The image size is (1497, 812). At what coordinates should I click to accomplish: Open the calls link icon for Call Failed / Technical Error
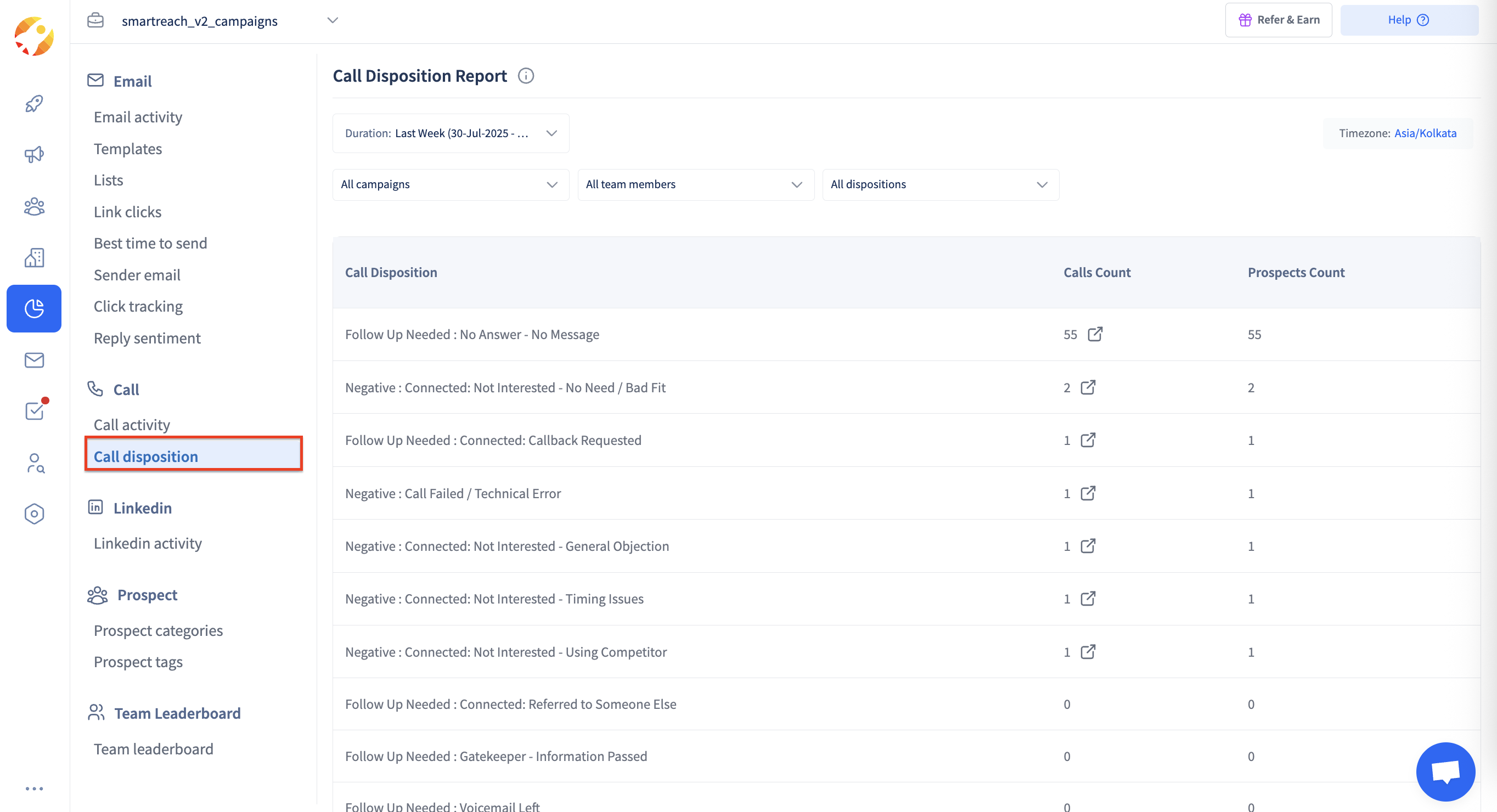(1088, 493)
